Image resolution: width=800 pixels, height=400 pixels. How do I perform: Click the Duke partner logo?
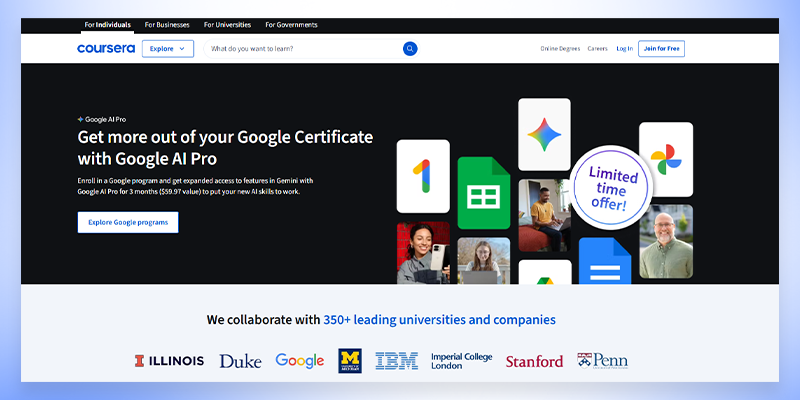(x=240, y=361)
